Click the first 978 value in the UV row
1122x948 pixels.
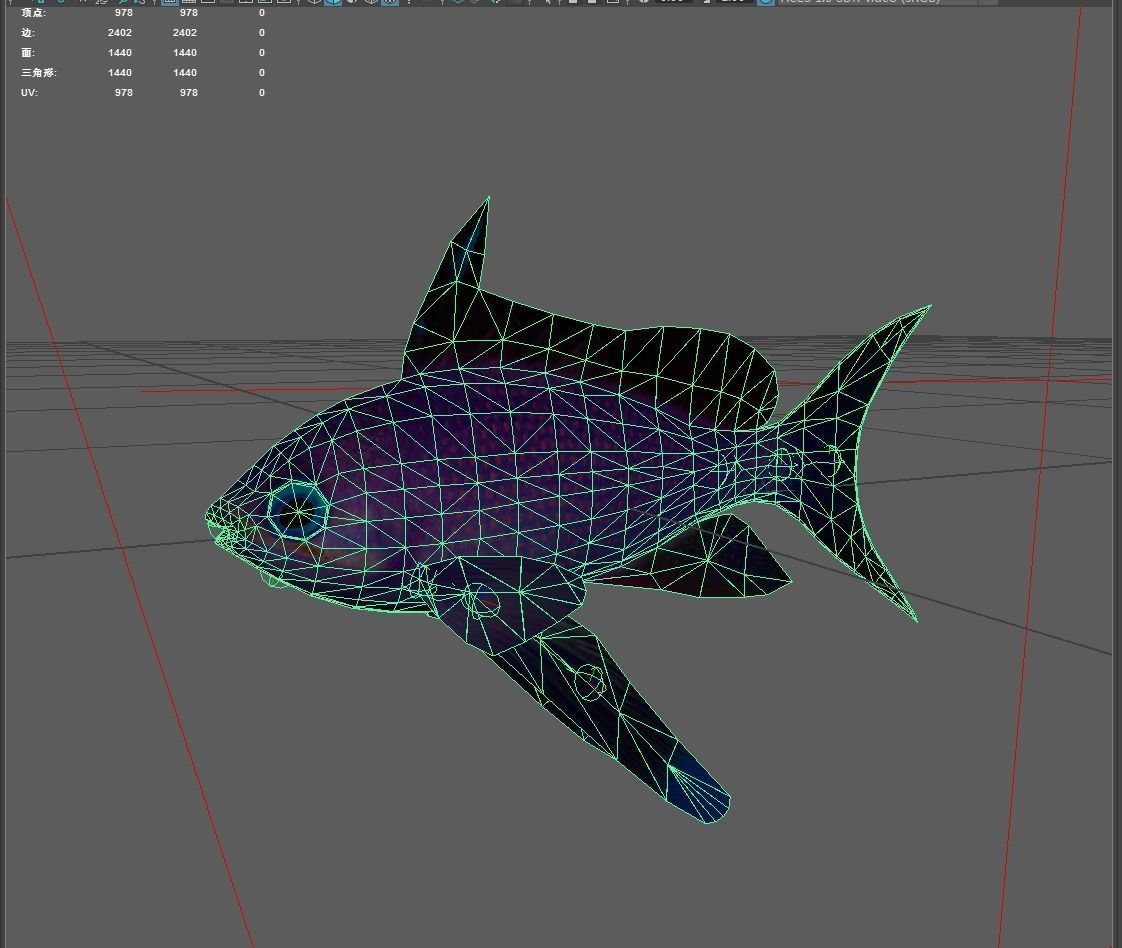[124, 93]
